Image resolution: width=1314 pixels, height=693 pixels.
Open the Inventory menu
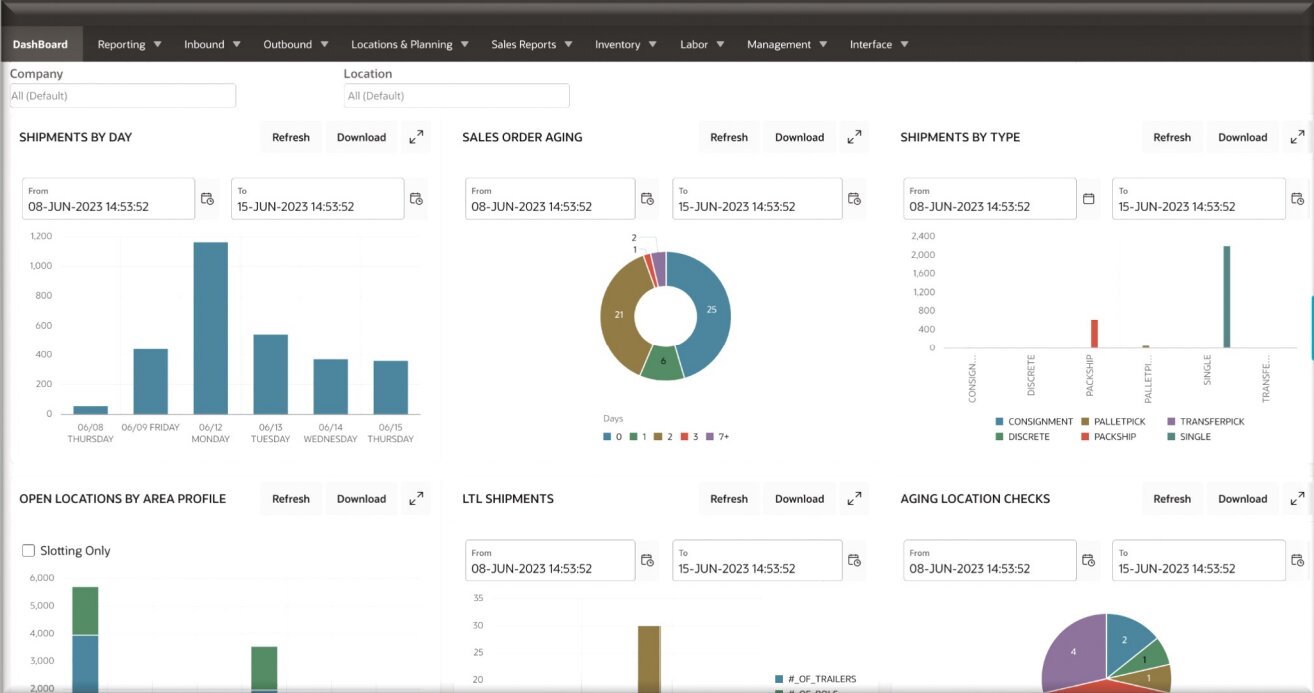(625, 45)
